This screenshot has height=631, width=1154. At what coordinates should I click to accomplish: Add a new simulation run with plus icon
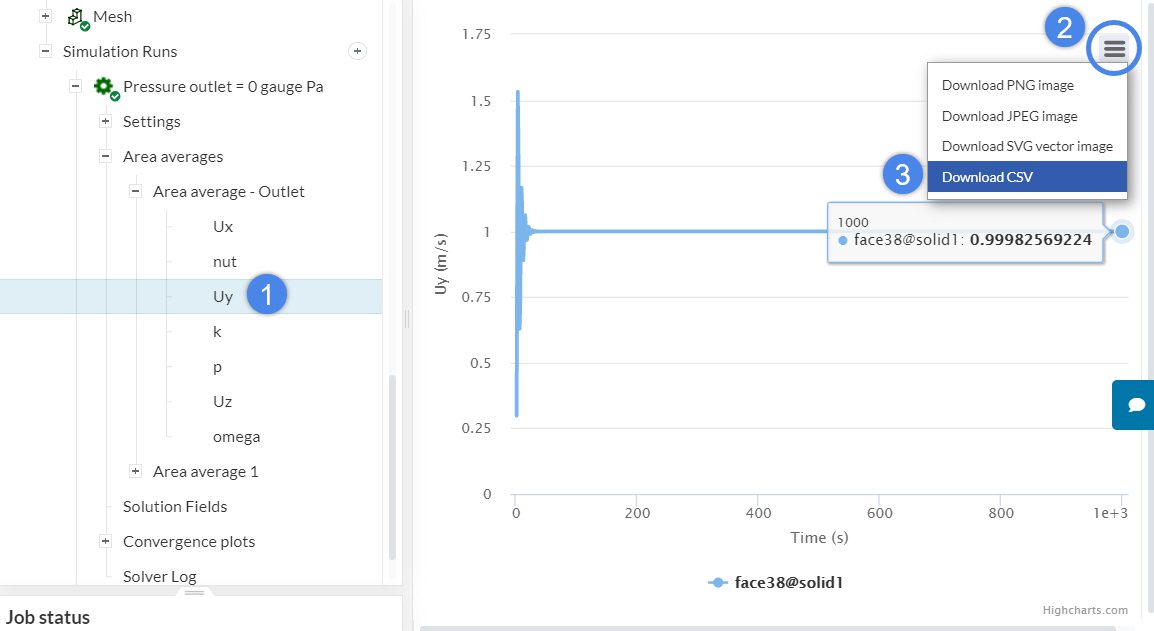coord(357,51)
